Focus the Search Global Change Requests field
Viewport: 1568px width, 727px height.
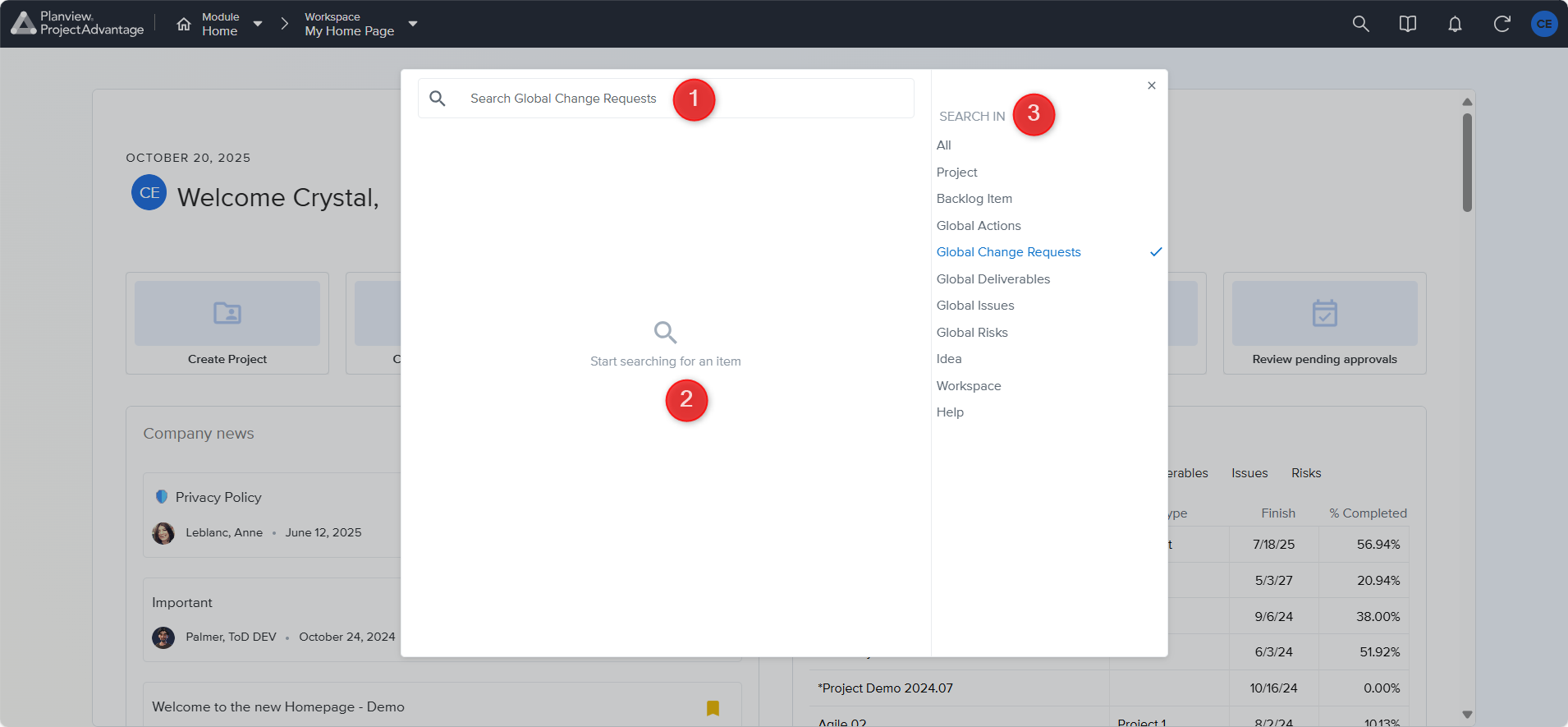(x=566, y=99)
